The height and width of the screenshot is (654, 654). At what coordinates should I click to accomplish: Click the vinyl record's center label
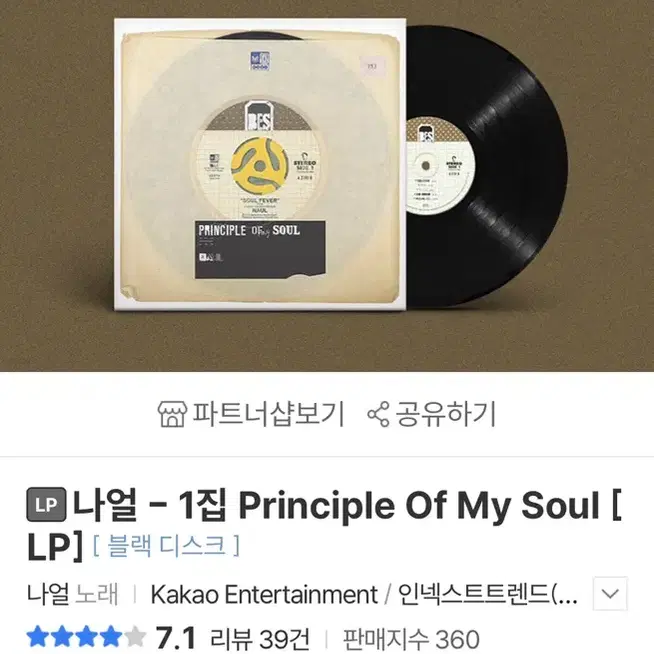point(439,166)
